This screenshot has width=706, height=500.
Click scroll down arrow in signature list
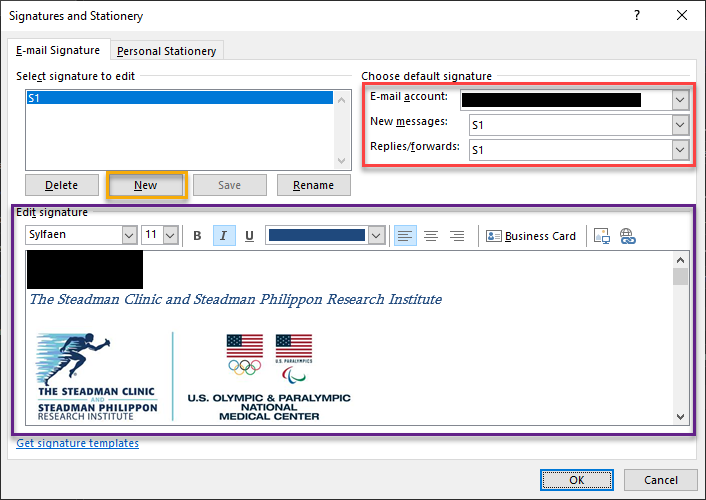point(342,161)
